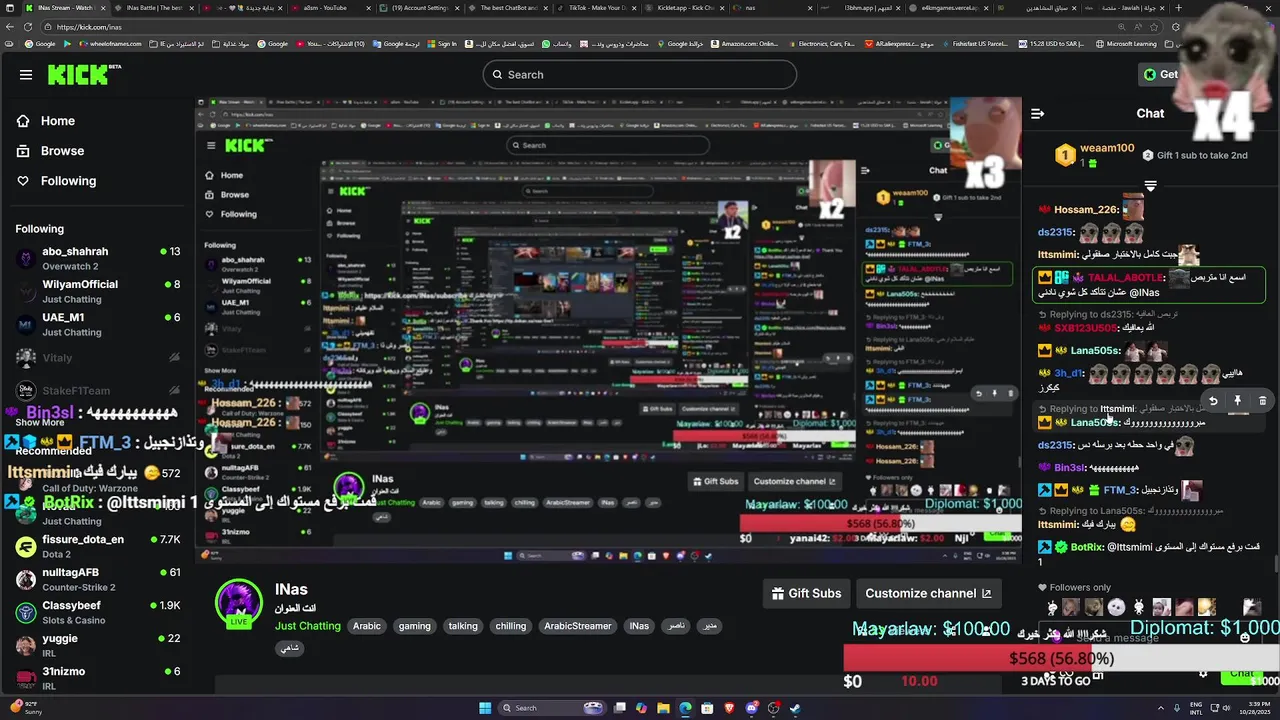
Task: Select the gaming tag
Action: (x=414, y=626)
